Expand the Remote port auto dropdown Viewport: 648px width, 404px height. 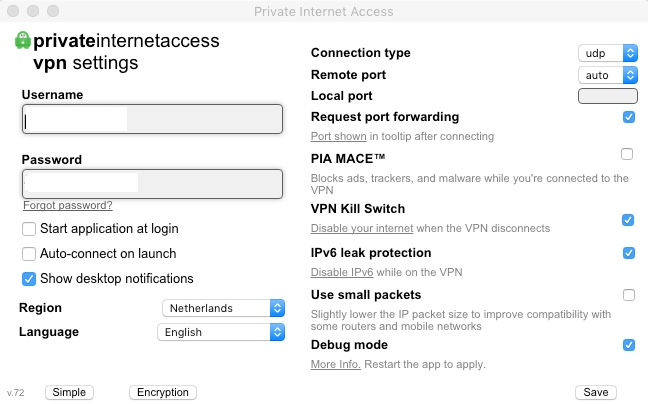coord(608,75)
